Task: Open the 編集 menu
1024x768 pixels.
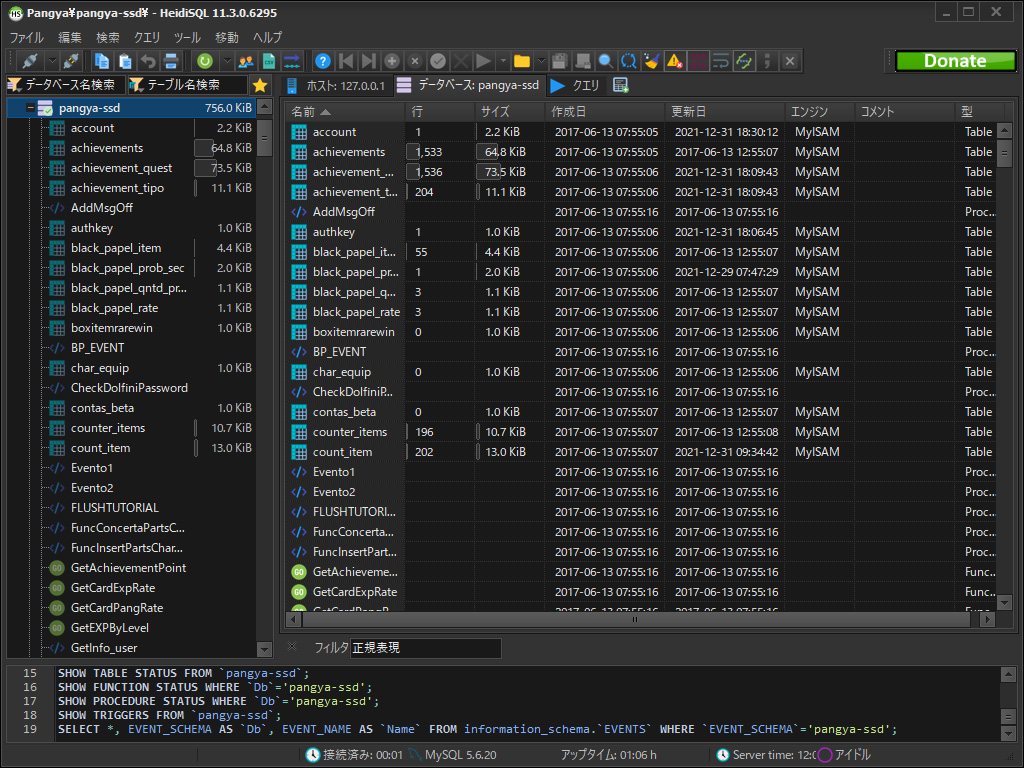Action: point(70,37)
